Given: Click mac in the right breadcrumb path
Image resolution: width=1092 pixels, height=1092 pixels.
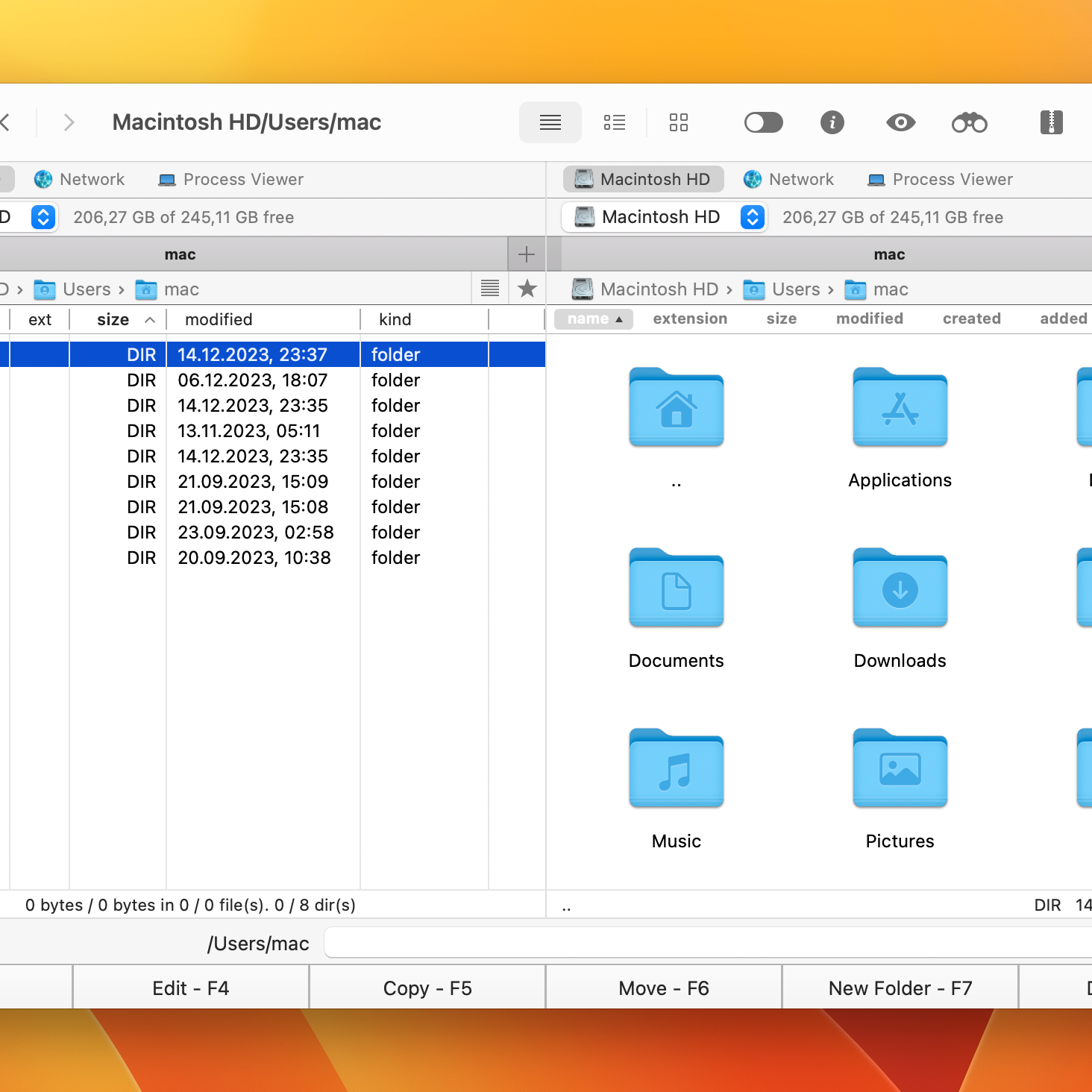Looking at the screenshot, I should tap(877, 289).
